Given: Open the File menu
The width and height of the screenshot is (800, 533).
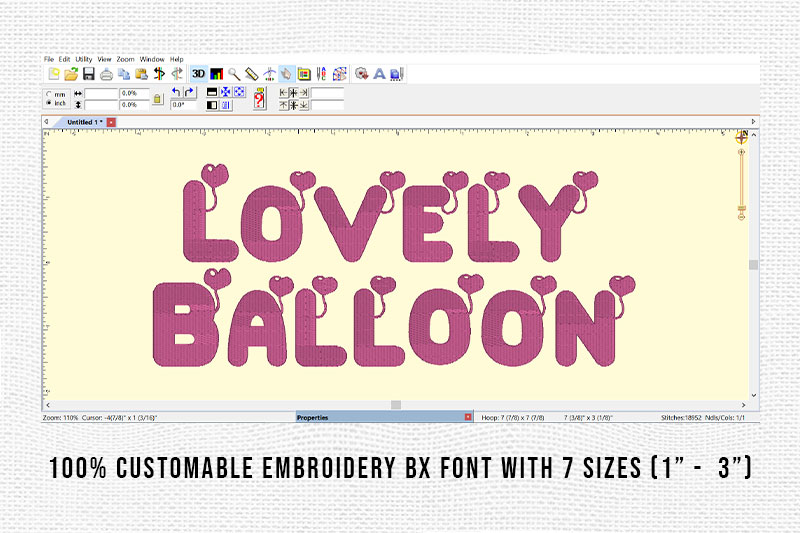Looking at the screenshot, I should coord(48,59).
